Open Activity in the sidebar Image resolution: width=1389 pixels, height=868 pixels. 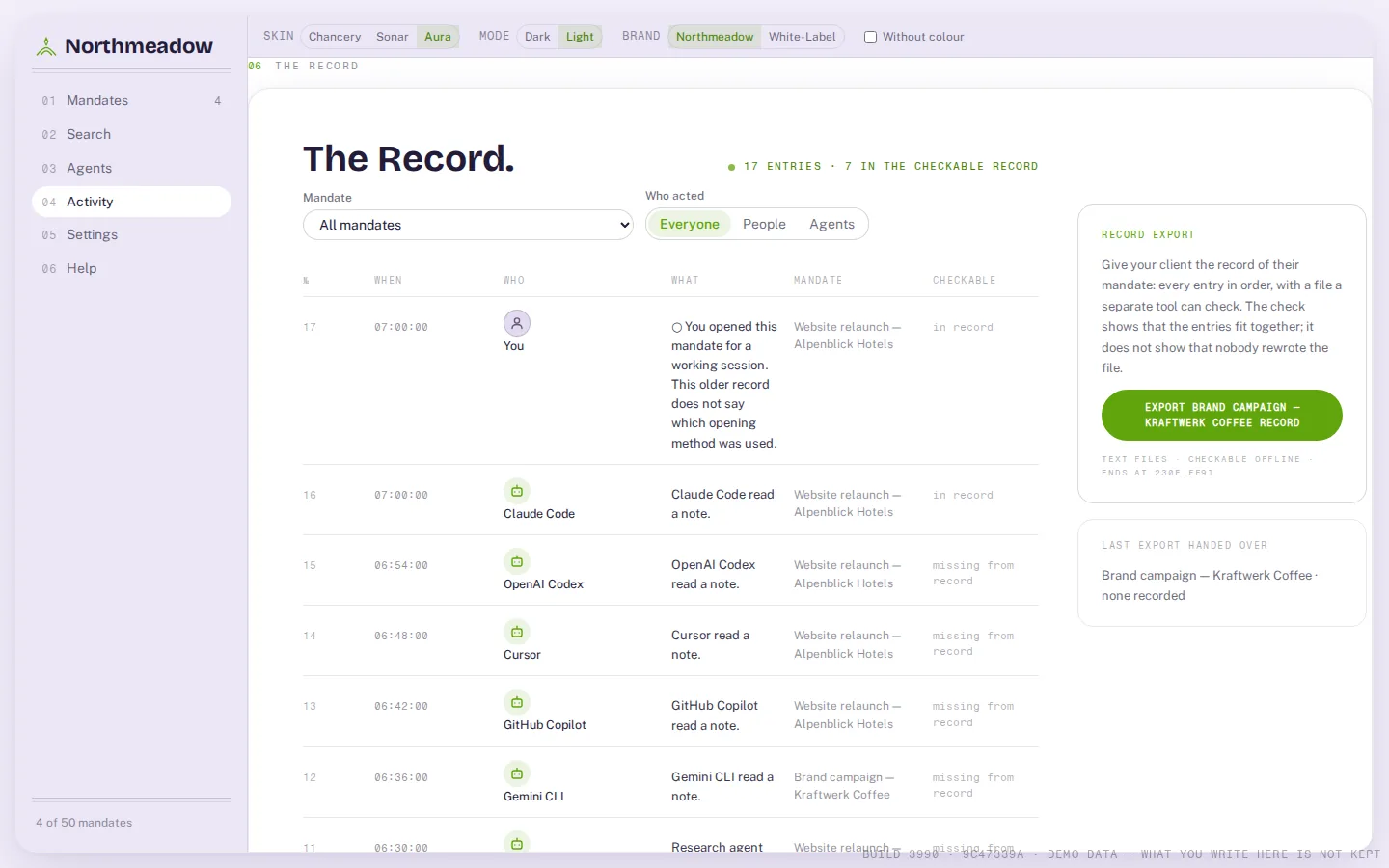(x=131, y=202)
